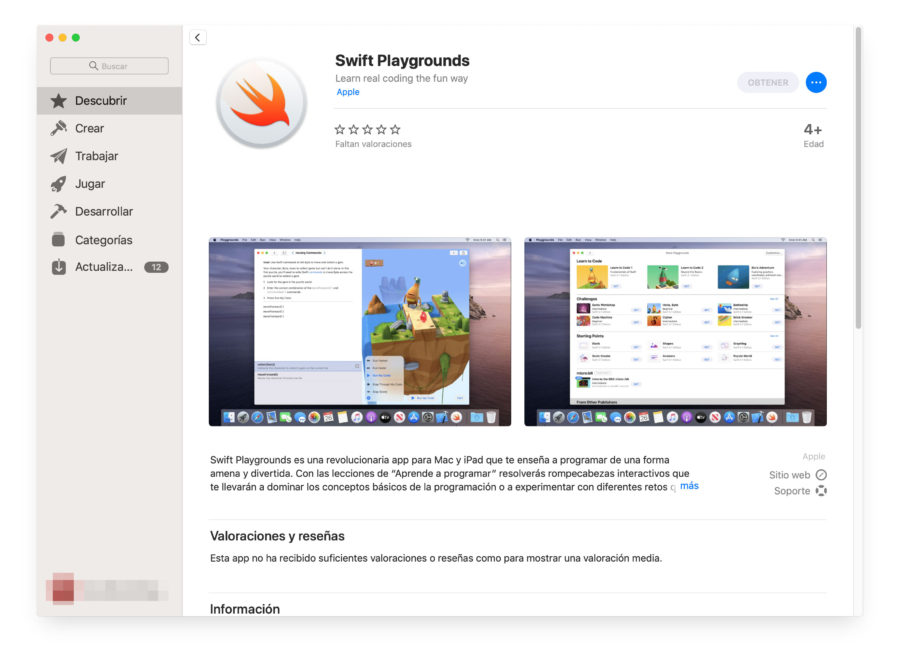Viewport: 900px width, 665px height.
Task: Open the Apple developer link
Action: [347, 92]
